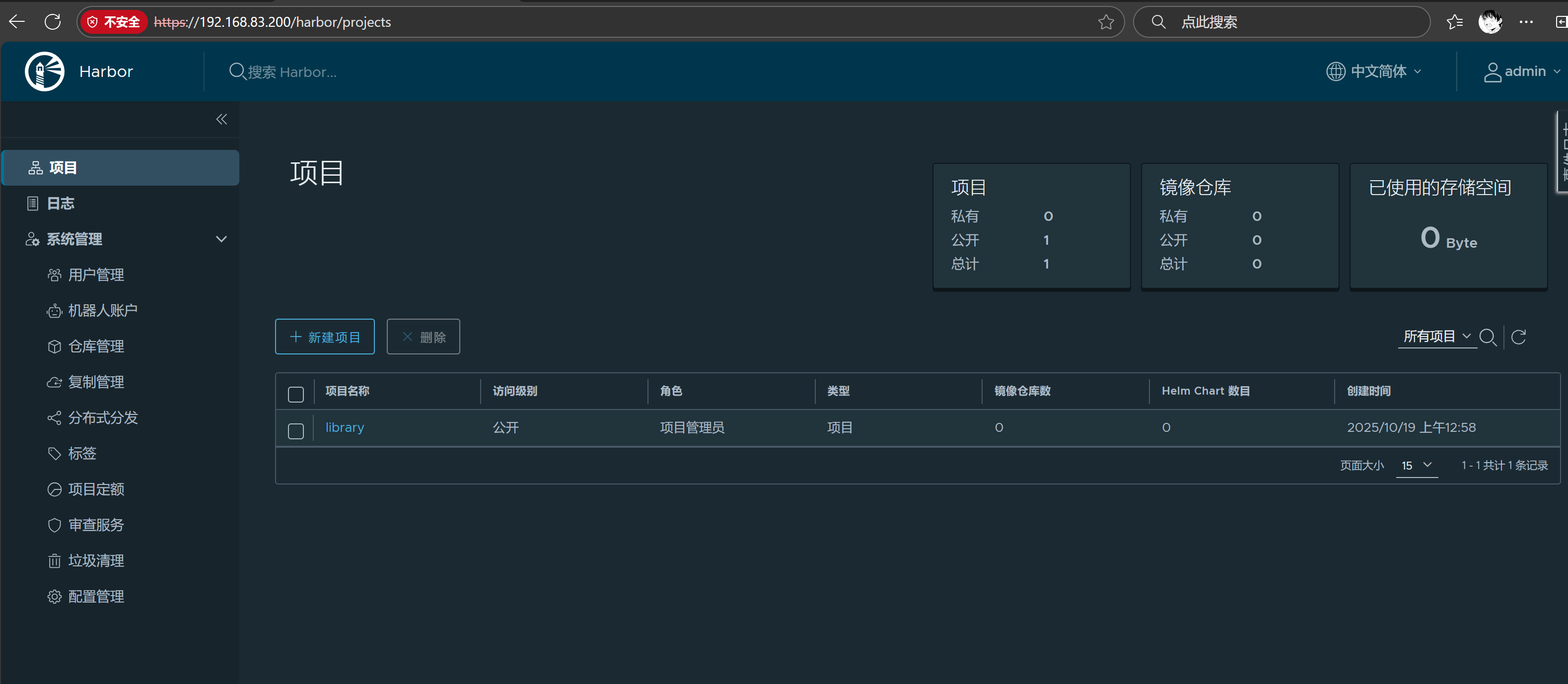Open the 日志 menu item

click(x=60, y=203)
